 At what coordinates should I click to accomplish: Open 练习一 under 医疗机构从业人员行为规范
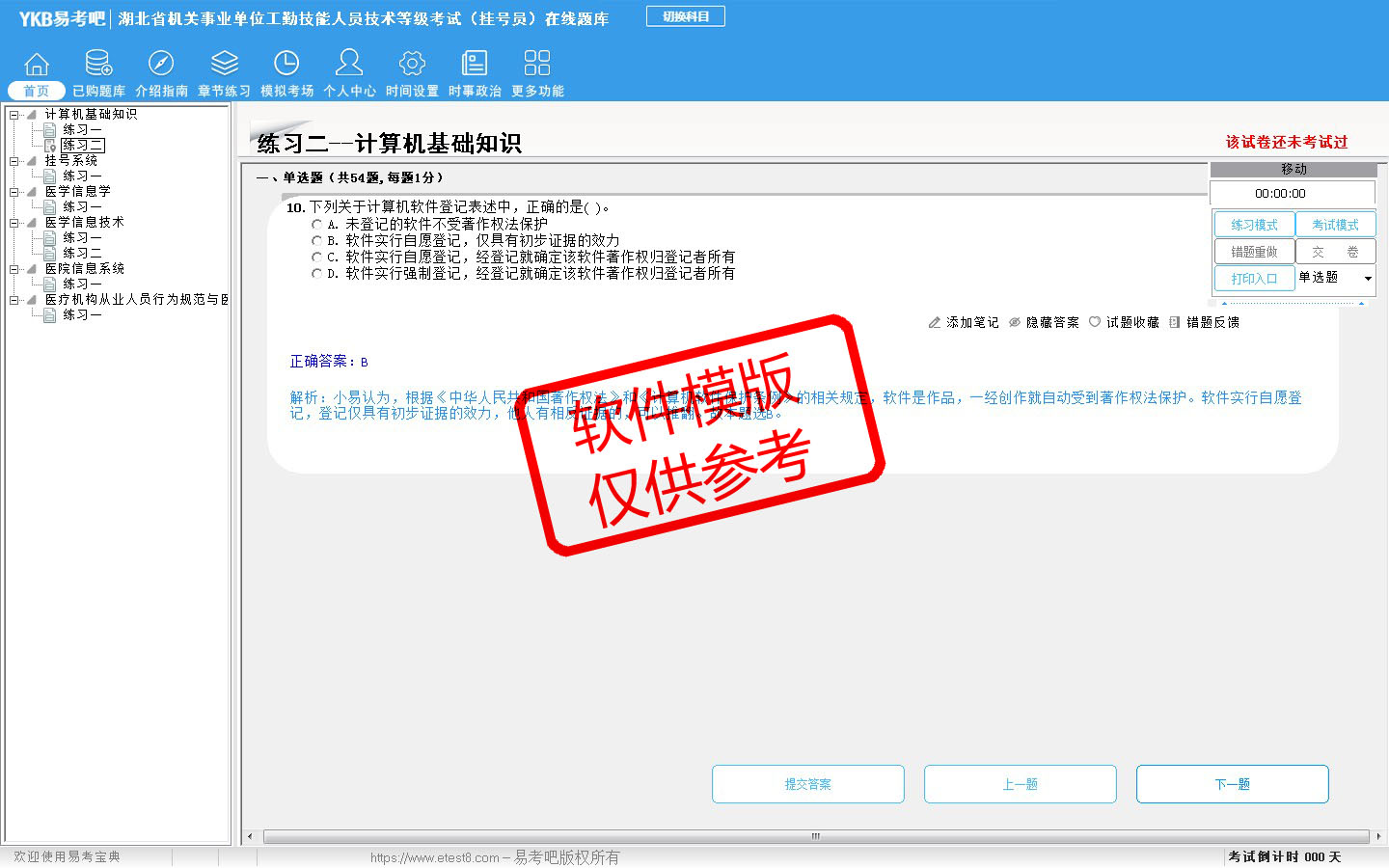click(82, 314)
